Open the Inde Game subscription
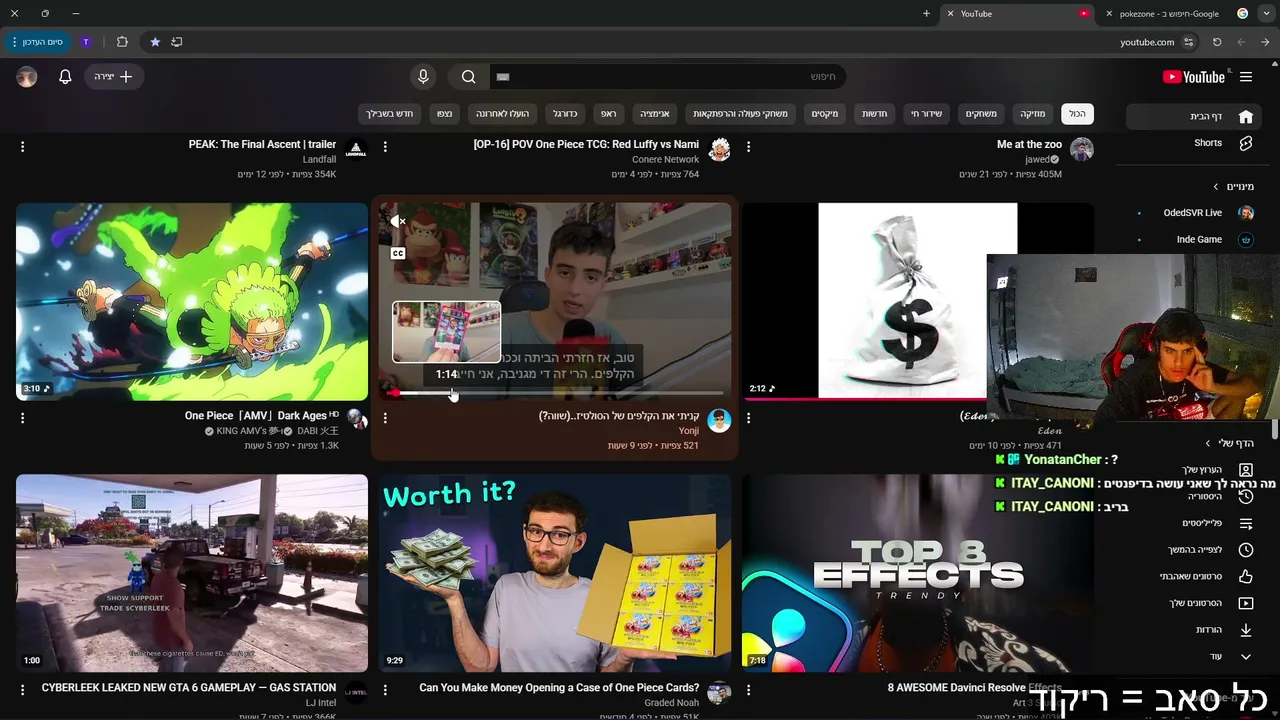The width and height of the screenshot is (1280, 720). 1195,240
